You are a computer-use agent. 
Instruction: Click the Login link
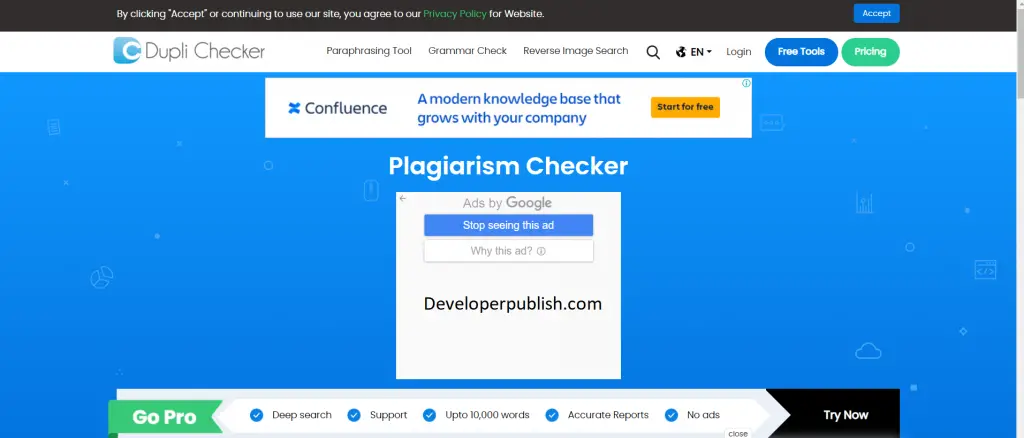point(739,52)
